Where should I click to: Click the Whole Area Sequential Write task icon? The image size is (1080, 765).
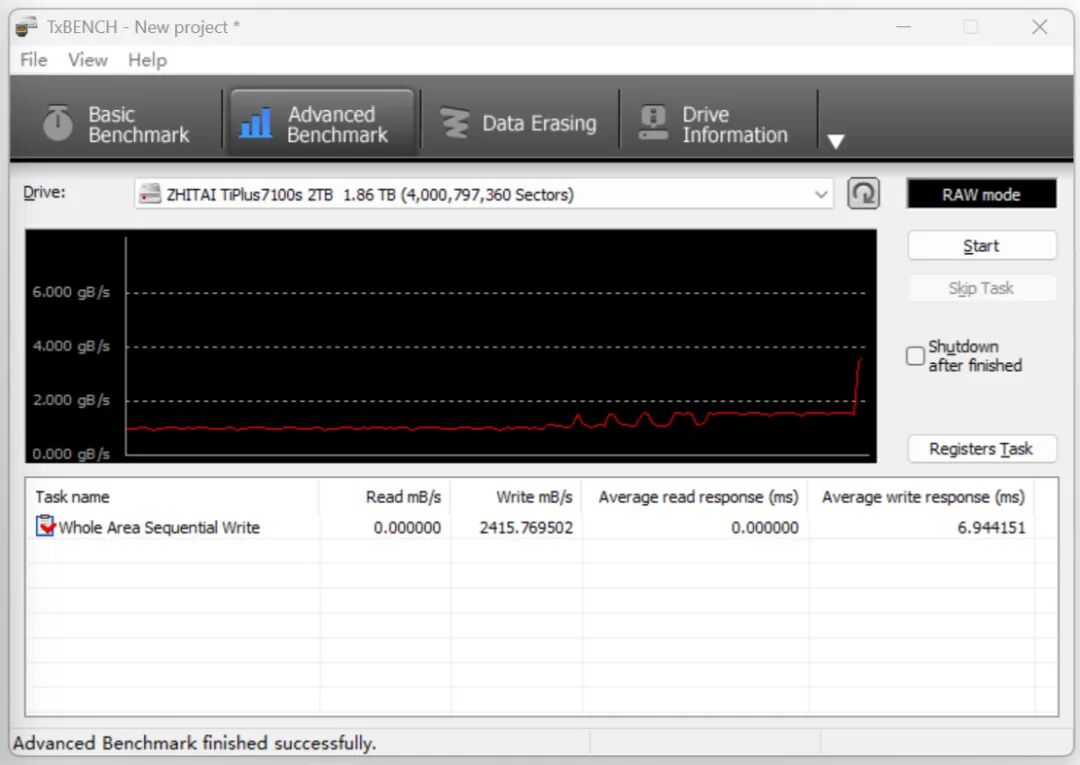coord(46,527)
